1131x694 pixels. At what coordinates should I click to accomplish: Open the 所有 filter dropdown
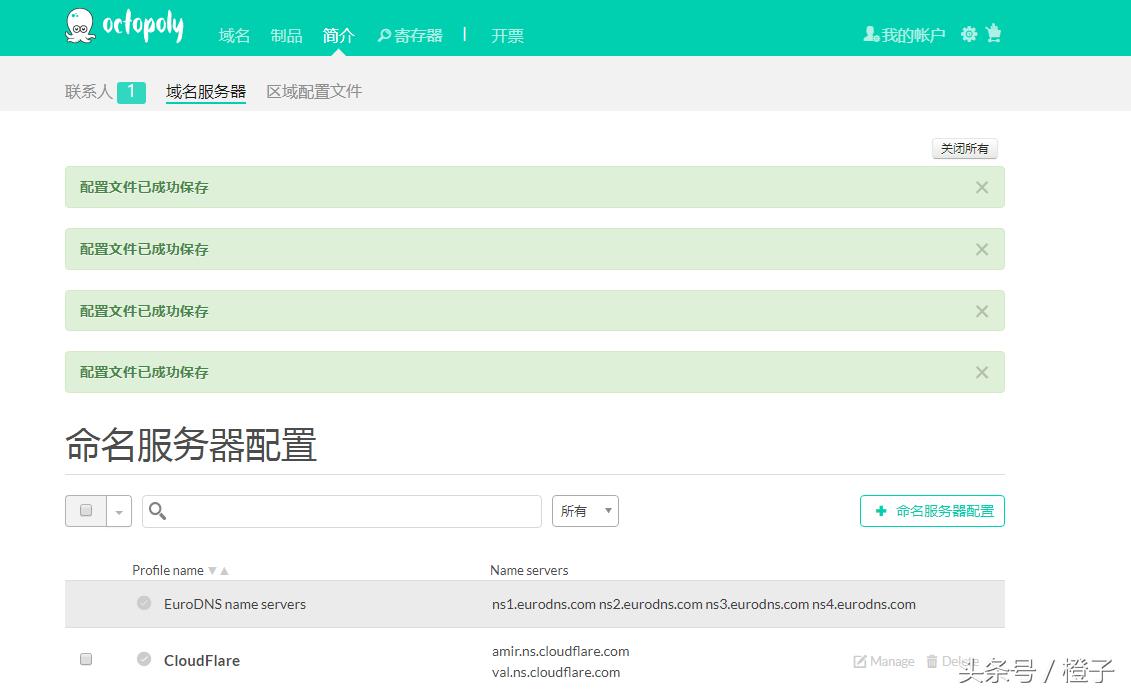pyautogui.click(x=584, y=510)
